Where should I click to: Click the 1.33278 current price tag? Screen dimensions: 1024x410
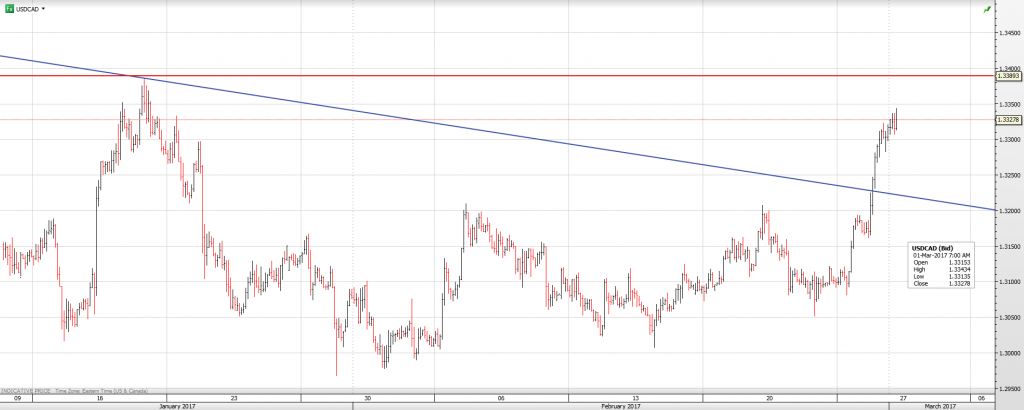pos(1009,120)
